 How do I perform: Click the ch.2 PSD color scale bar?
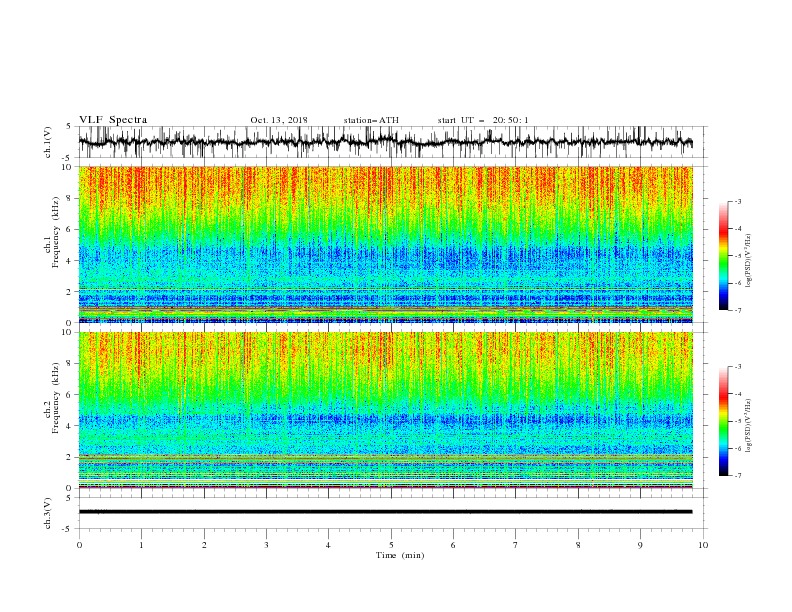724,421
